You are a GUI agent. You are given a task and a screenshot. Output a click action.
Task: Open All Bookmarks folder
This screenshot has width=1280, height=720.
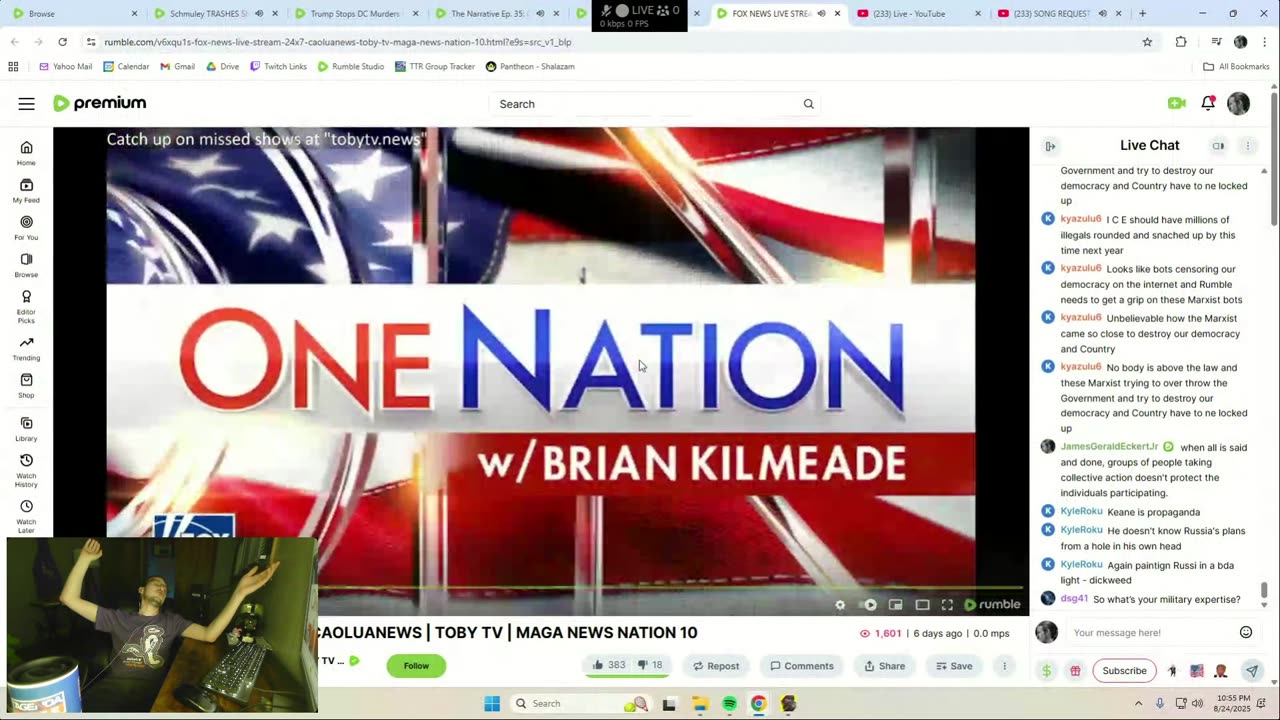click(1236, 66)
